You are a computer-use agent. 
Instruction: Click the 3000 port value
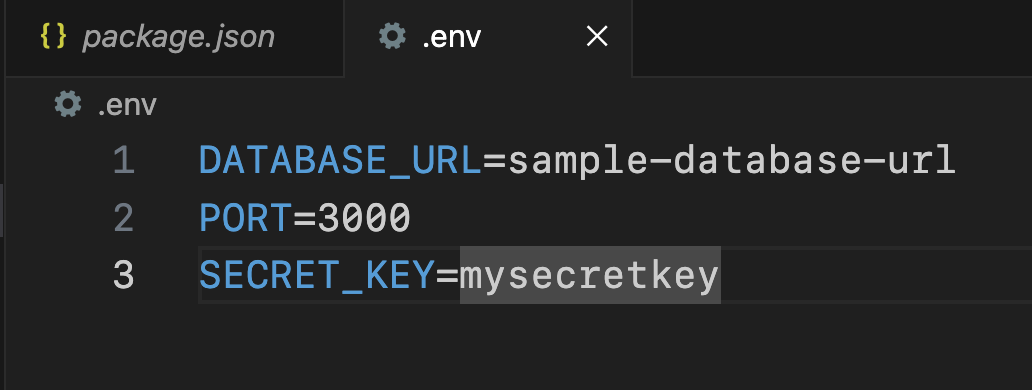click(x=365, y=218)
